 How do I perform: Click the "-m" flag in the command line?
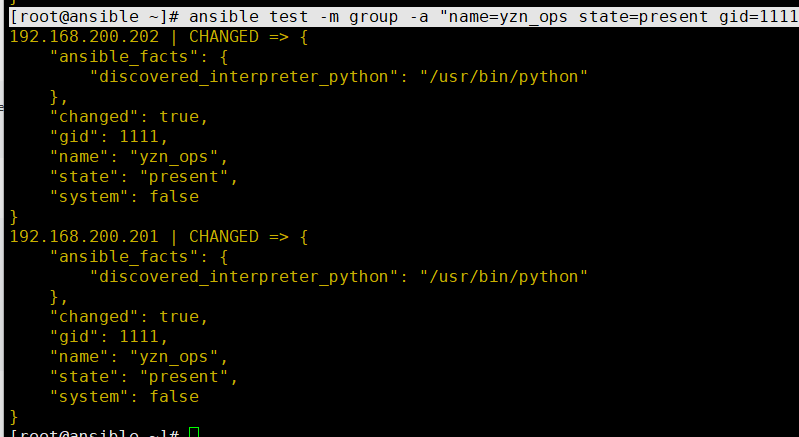point(329,17)
